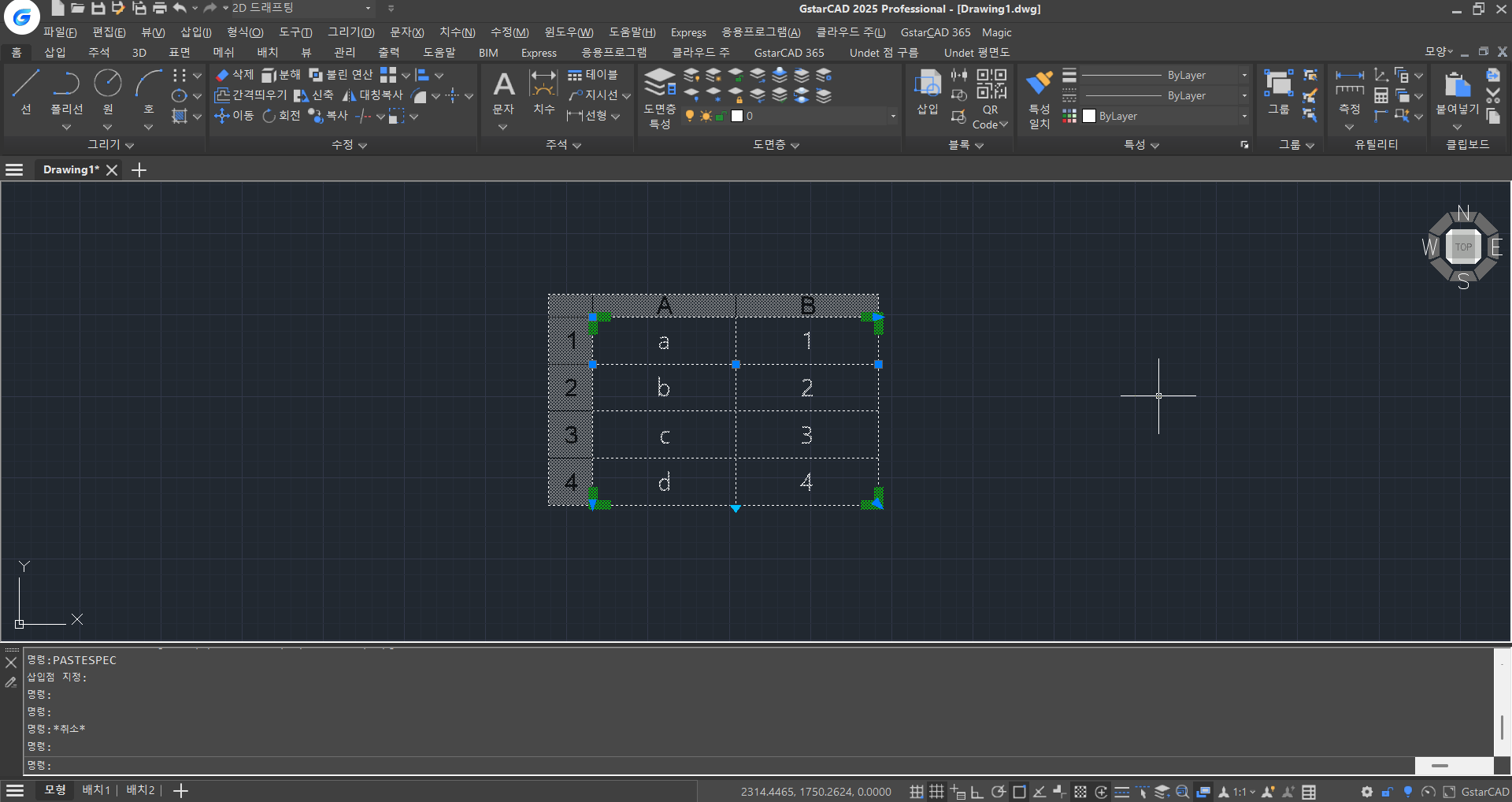Open the color ByLayer dropdown
This screenshot has height=802, width=1512.
tap(1244, 116)
